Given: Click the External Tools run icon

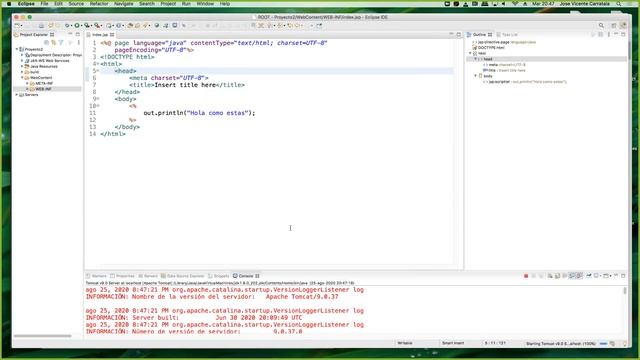Looking at the screenshot, I should tap(97, 25).
